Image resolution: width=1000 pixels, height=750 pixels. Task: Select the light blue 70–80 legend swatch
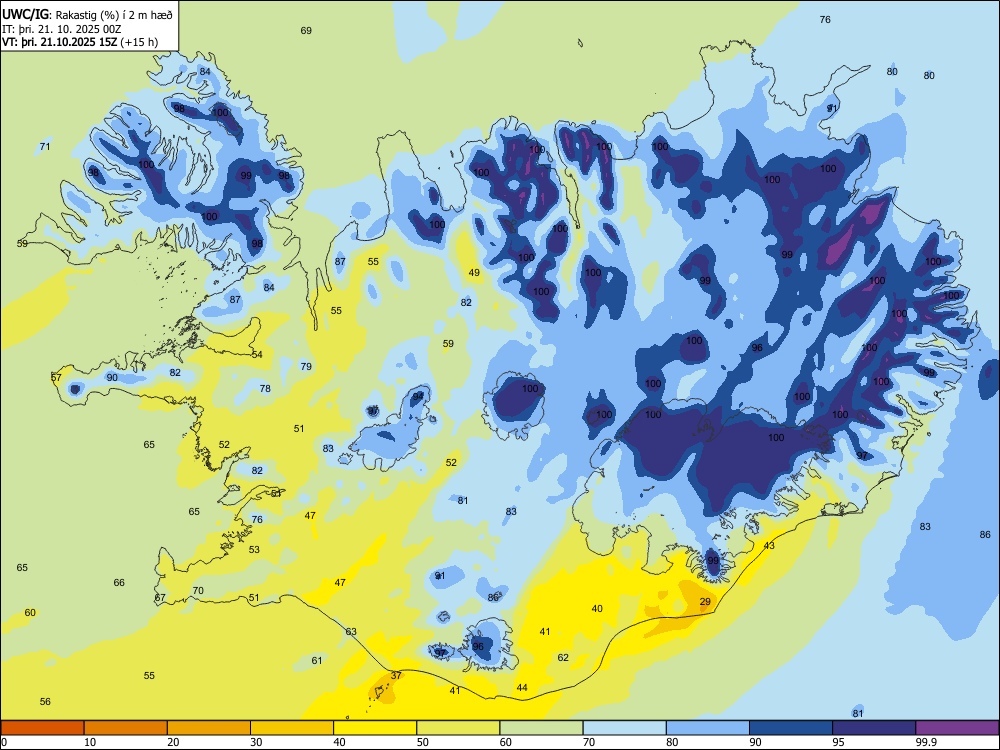pos(624,728)
